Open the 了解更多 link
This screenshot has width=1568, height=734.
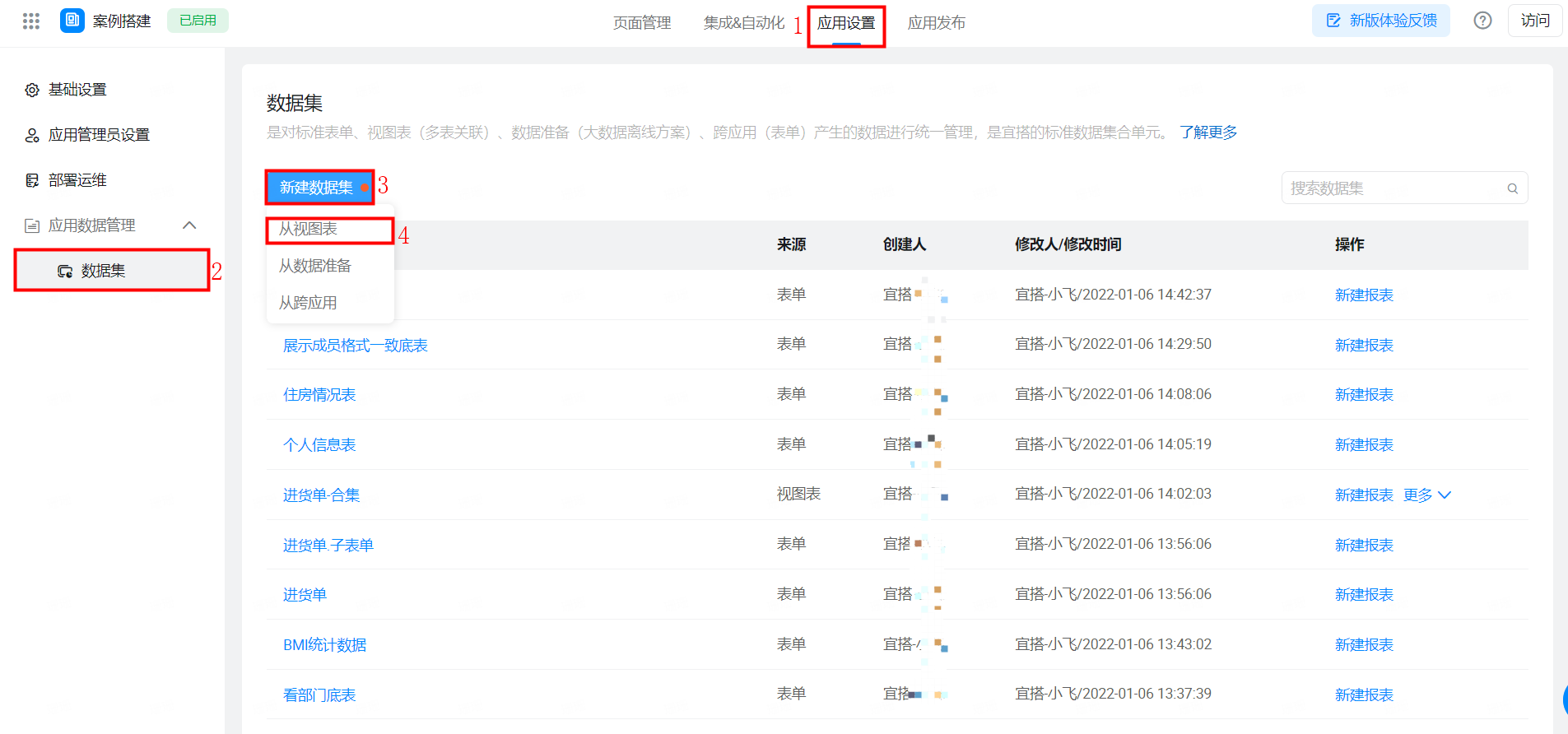click(x=1207, y=132)
